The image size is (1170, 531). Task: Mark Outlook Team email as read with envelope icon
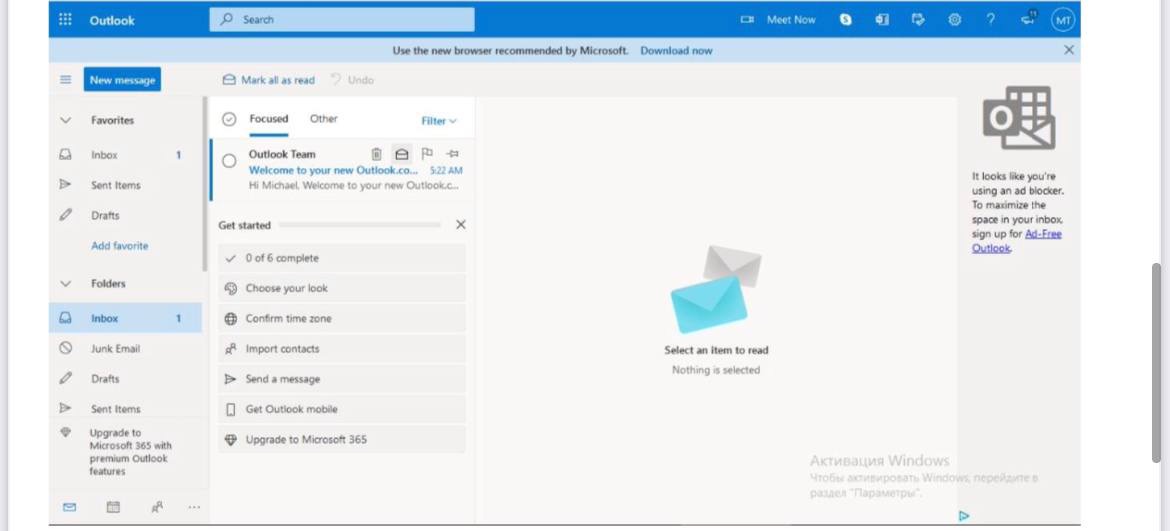[401, 154]
